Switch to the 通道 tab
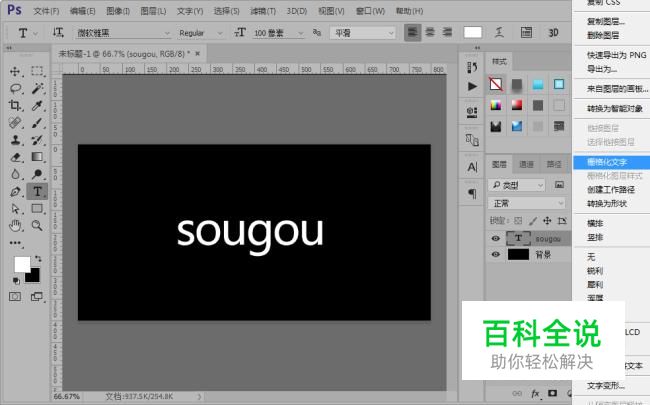650x405 pixels. coord(526,165)
